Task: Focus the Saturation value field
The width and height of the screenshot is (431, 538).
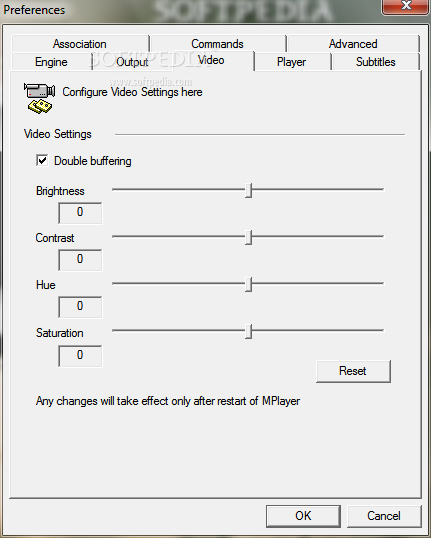Action: [80, 356]
